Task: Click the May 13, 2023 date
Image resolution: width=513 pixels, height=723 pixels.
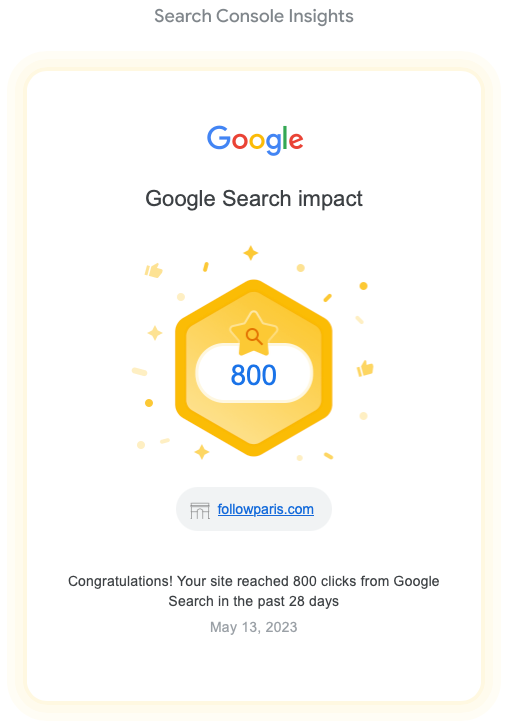Action: (254, 627)
